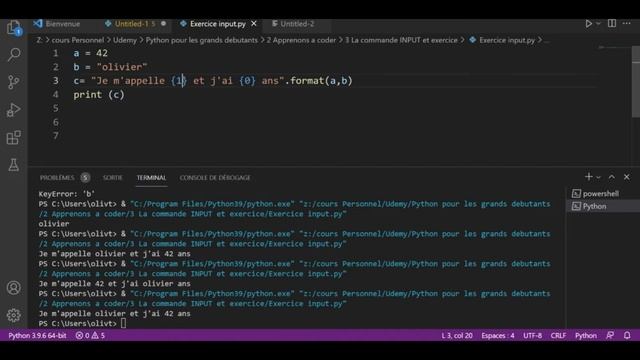Image resolution: width=640 pixels, height=360 pixels.
Task: Click breadcrumb 'Udemy'
Action: (125, 40)
